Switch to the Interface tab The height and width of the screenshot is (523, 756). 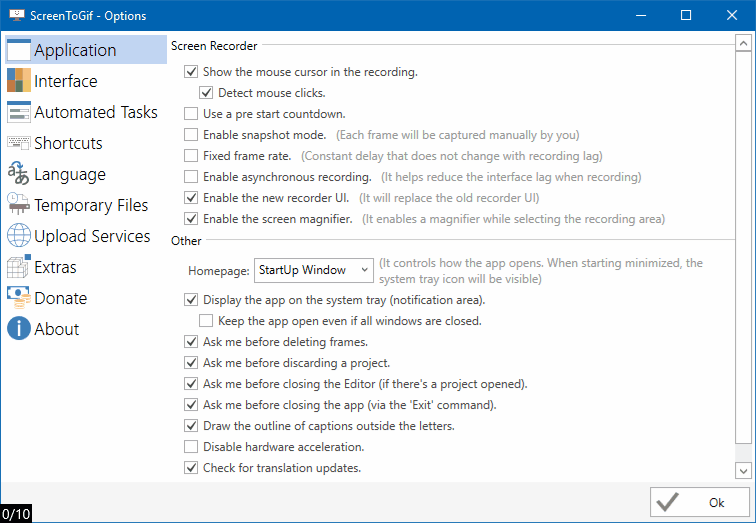[86, 81]
